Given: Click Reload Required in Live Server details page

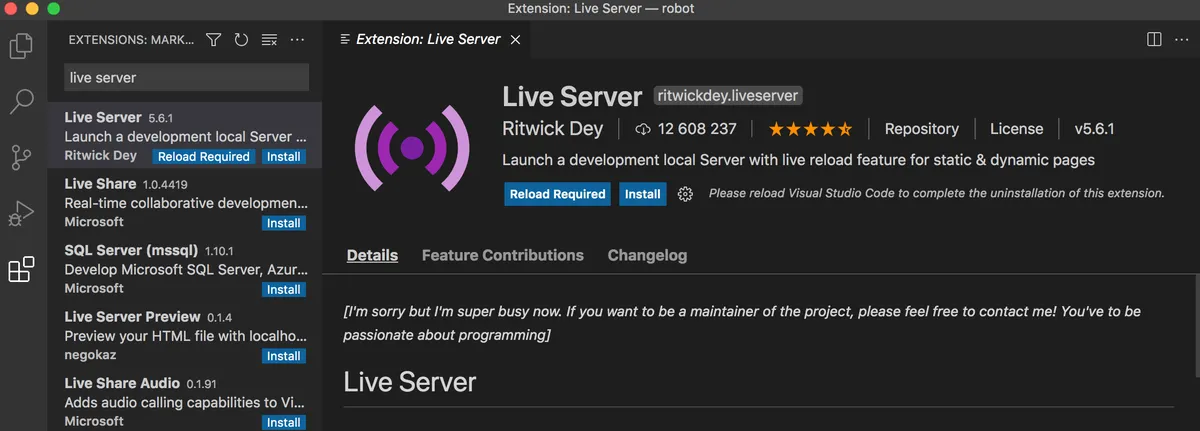Looking at the screenshot, I should 557,194.
